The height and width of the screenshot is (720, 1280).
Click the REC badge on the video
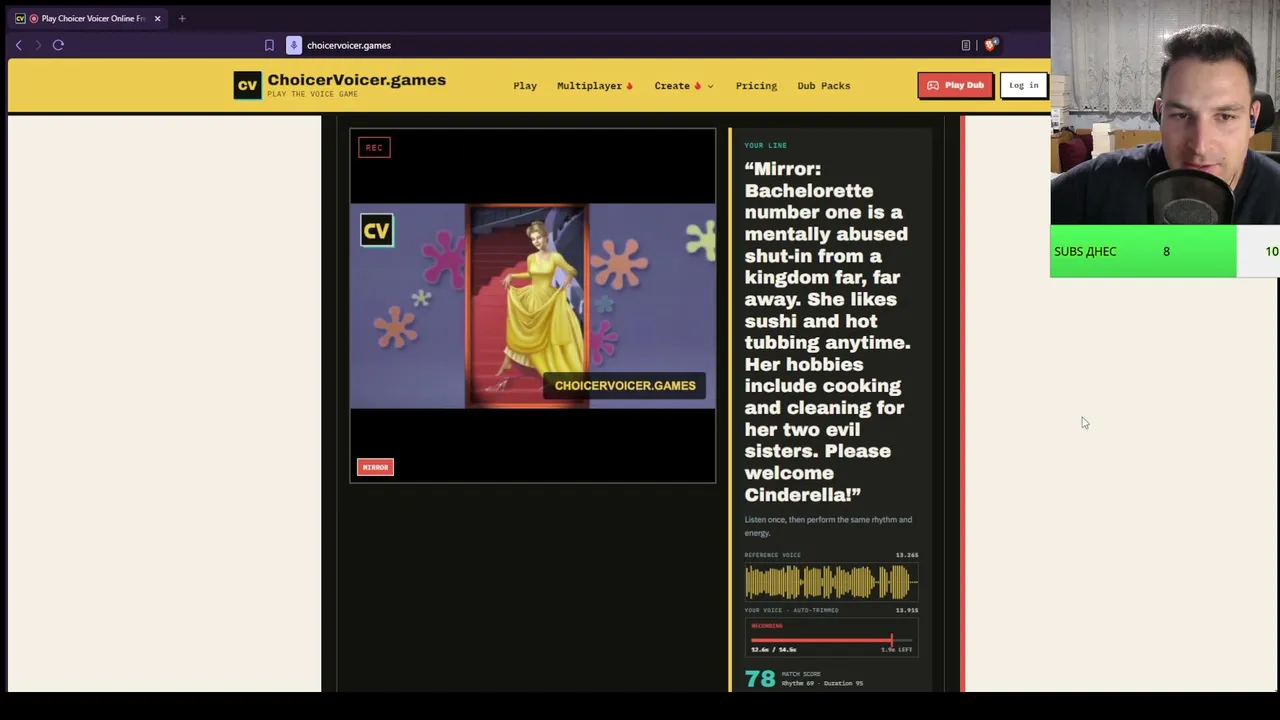click(374, 147)
